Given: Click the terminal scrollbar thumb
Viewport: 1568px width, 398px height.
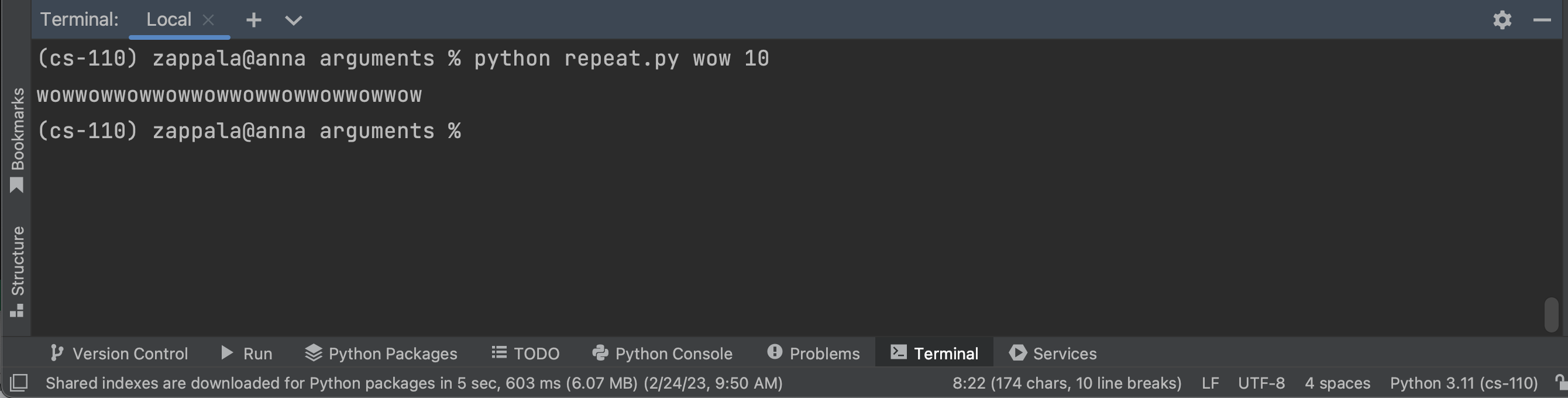Looking at the screenshot, I should pos(1550,316).
